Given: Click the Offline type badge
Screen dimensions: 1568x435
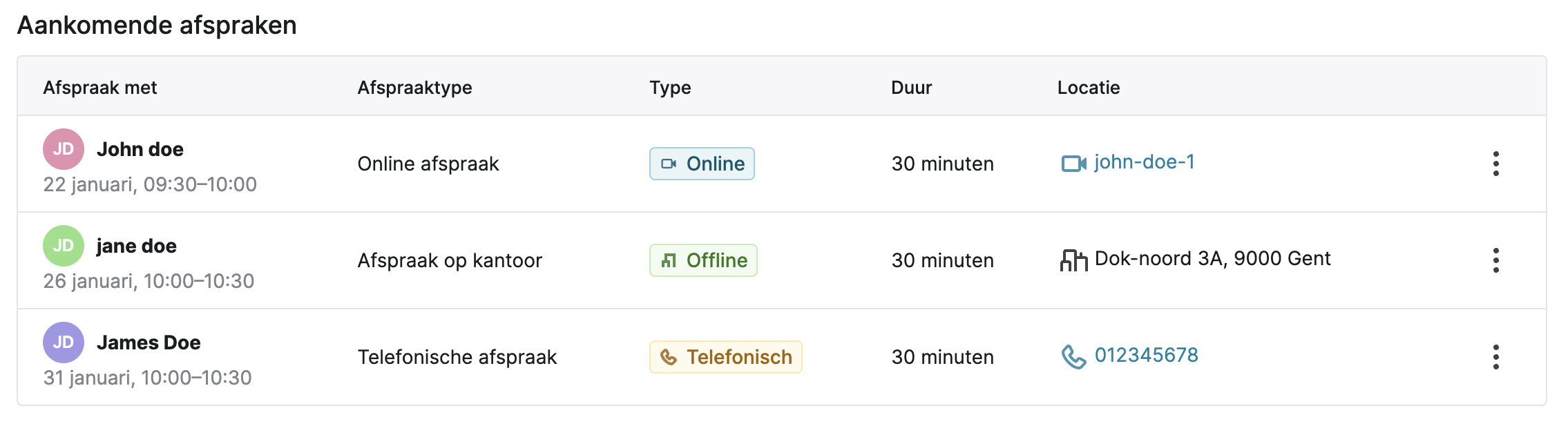Looking at the screenshot, I should point(703,260).
